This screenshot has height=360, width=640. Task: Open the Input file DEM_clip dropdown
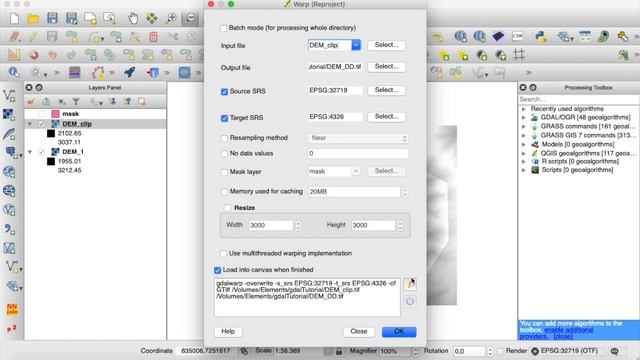tap(356, 45)
